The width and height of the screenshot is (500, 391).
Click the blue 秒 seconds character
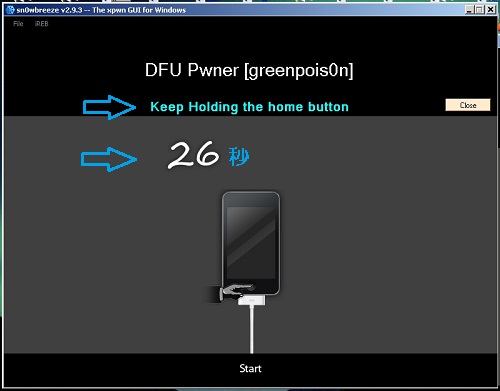[239, 157]
